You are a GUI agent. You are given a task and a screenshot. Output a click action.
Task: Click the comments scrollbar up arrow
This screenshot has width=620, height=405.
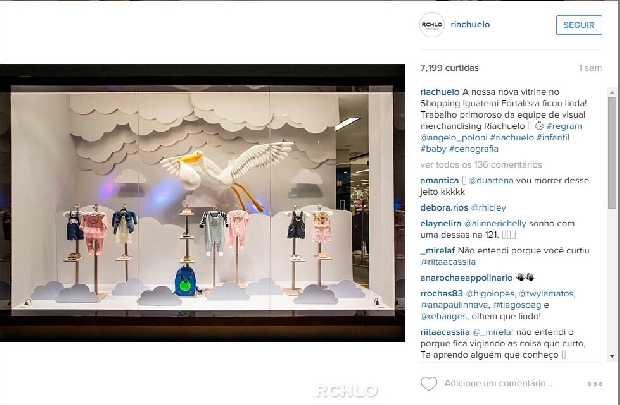(612, 92)
